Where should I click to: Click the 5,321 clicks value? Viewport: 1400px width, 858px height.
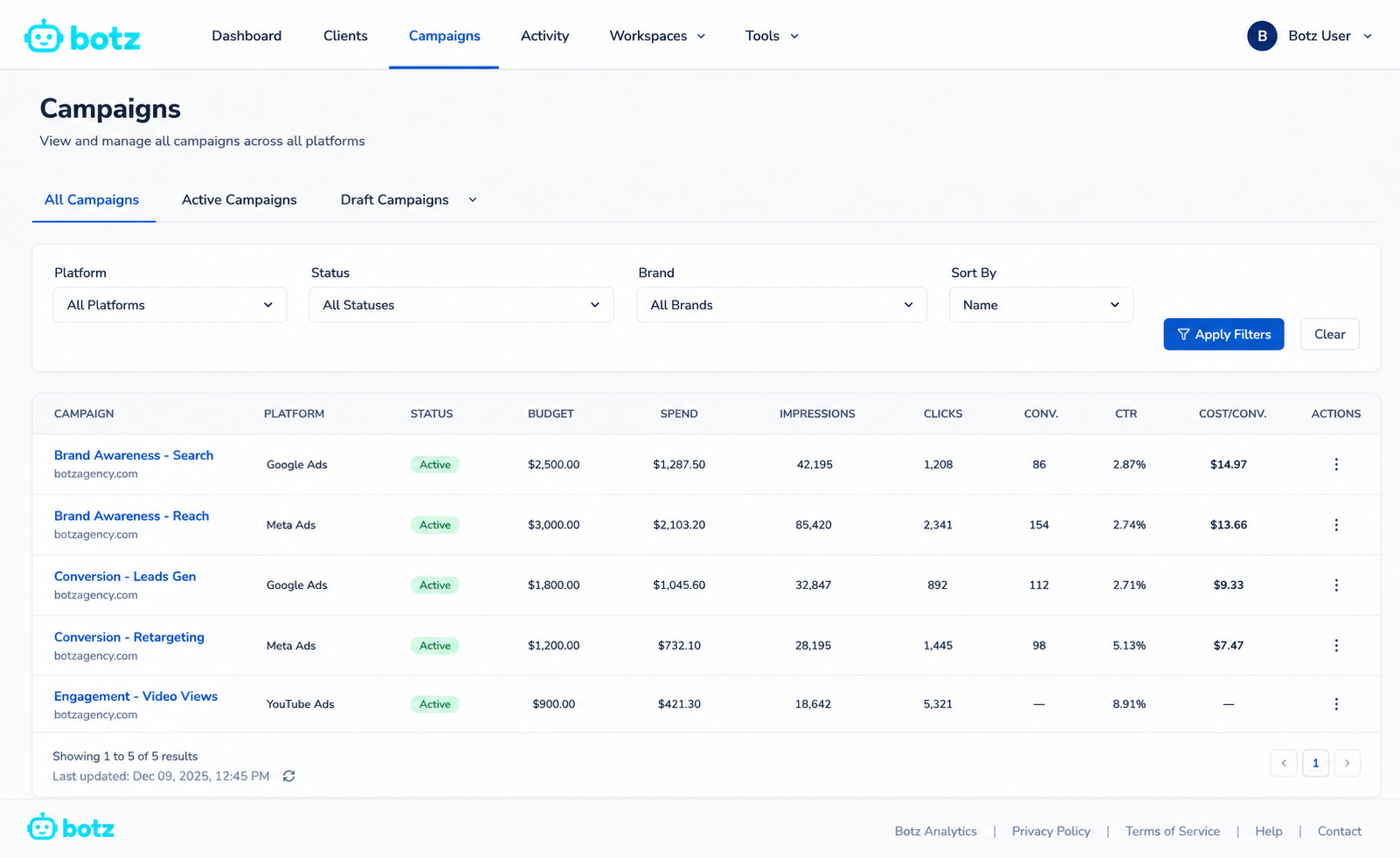coord(938,704)
